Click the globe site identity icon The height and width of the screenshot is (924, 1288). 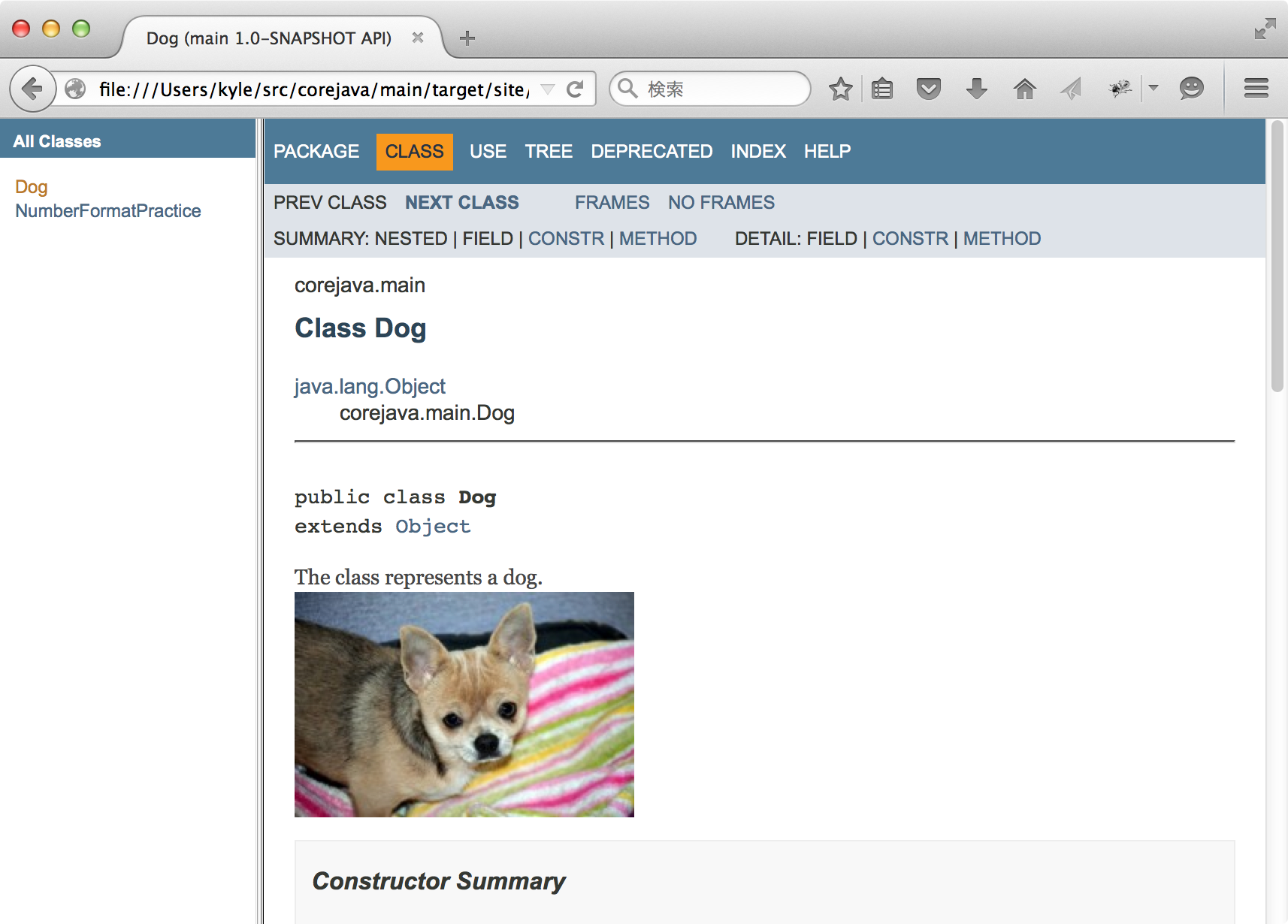point(75,89)
